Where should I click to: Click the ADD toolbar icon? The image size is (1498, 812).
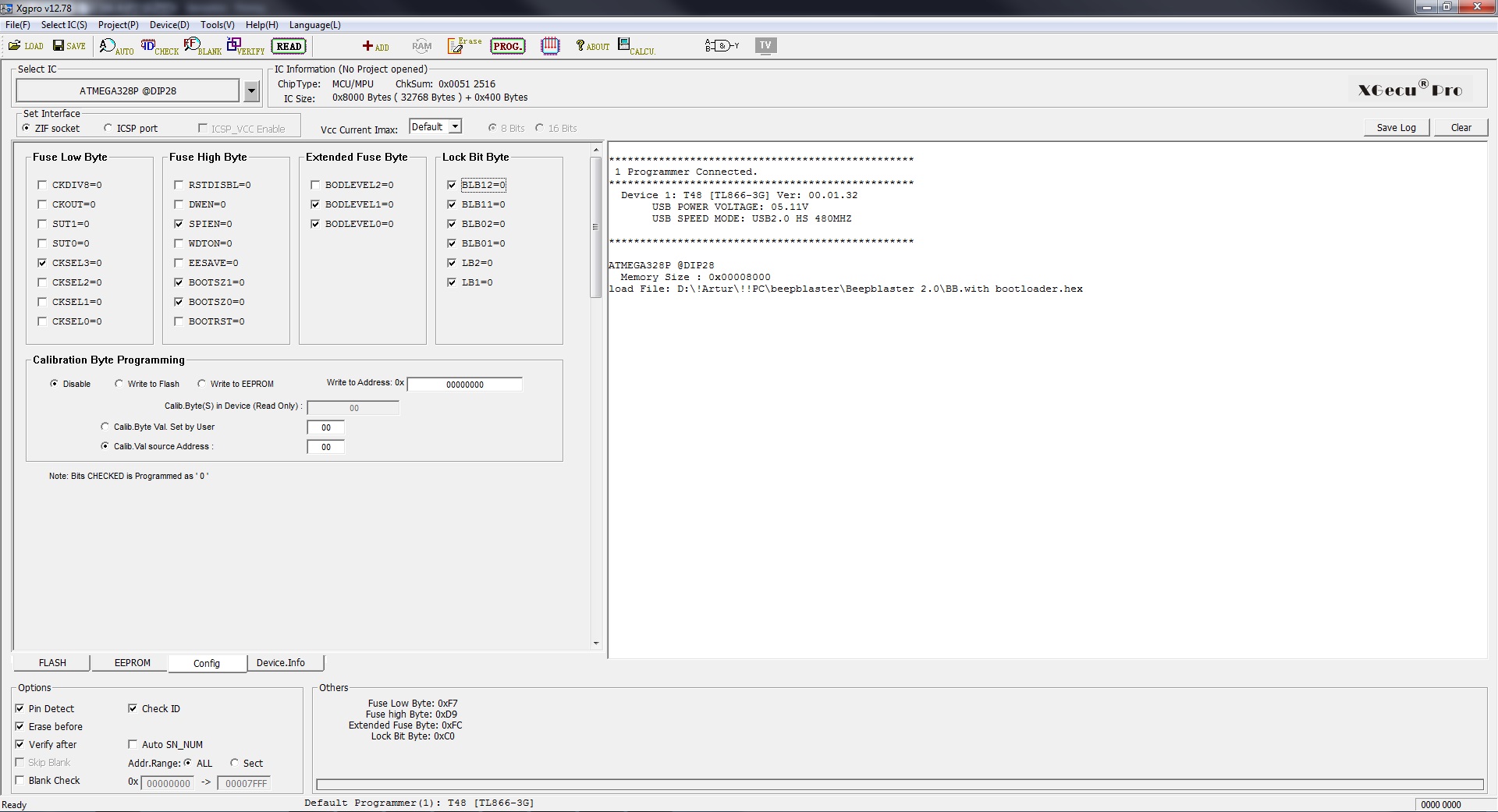tap(375, 46)
